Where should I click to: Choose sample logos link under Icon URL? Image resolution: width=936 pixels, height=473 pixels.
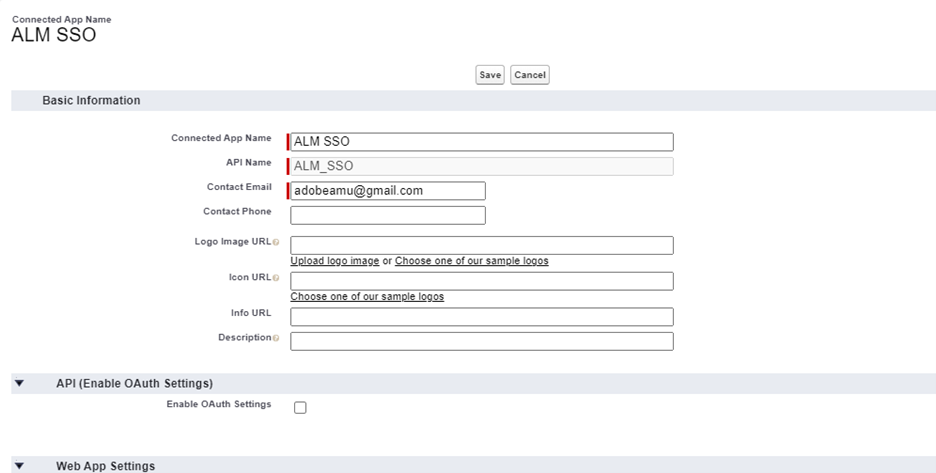367,297
